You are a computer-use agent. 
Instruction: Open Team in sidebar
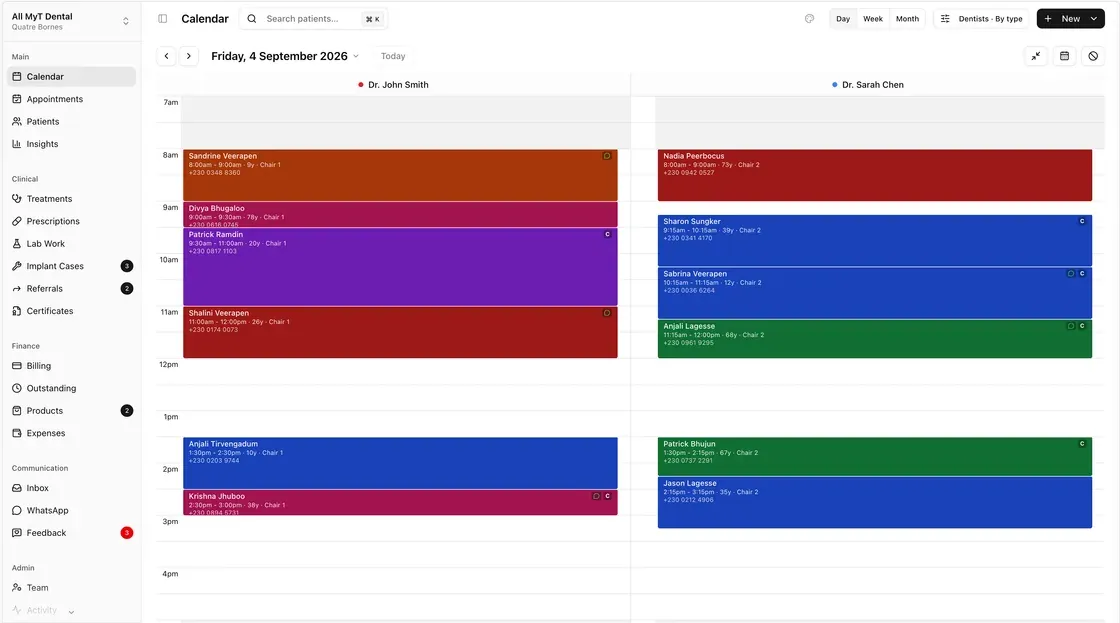(x=71, y=587)
